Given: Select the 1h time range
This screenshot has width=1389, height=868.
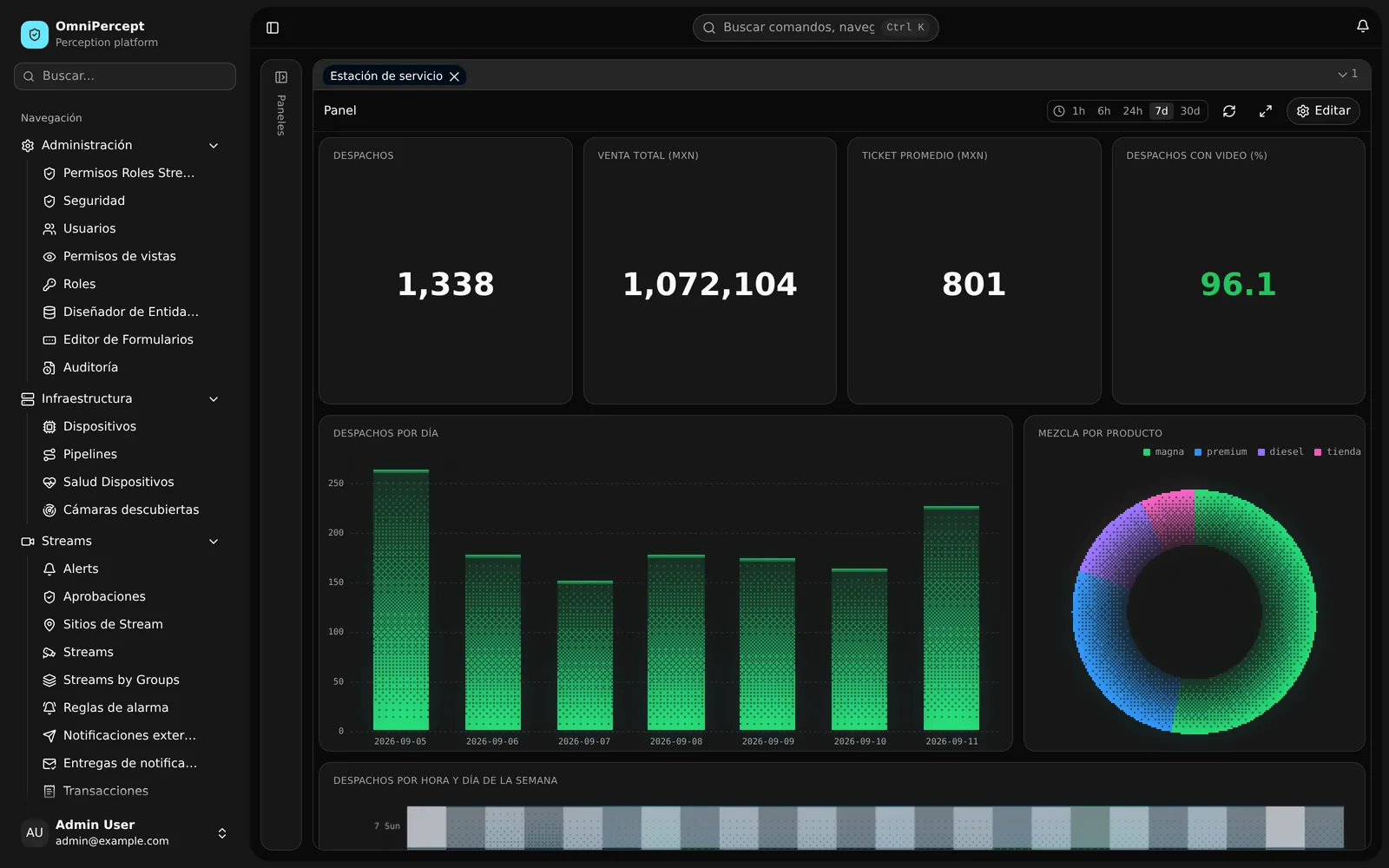Looking at the screenshot, I should point(1078,111).
